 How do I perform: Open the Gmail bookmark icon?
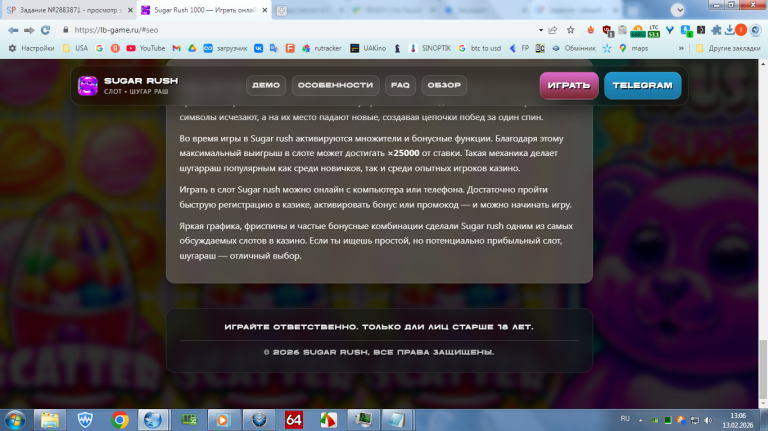pyautogui.click(x=176, y=48)
